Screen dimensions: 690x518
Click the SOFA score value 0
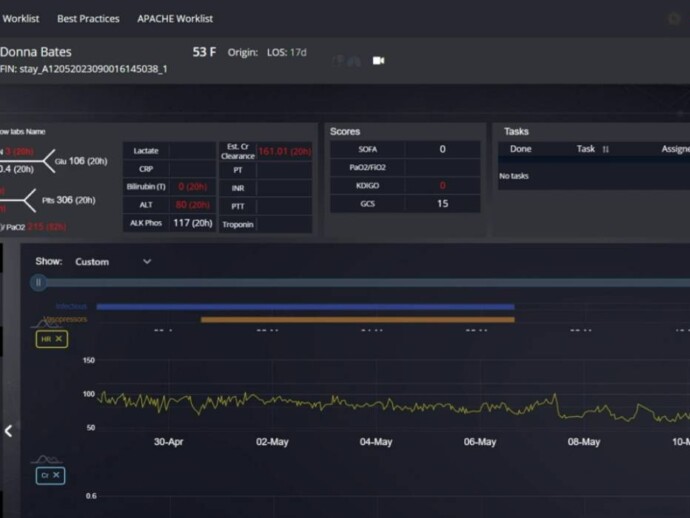pyautogui.click(x=442, y=149)
